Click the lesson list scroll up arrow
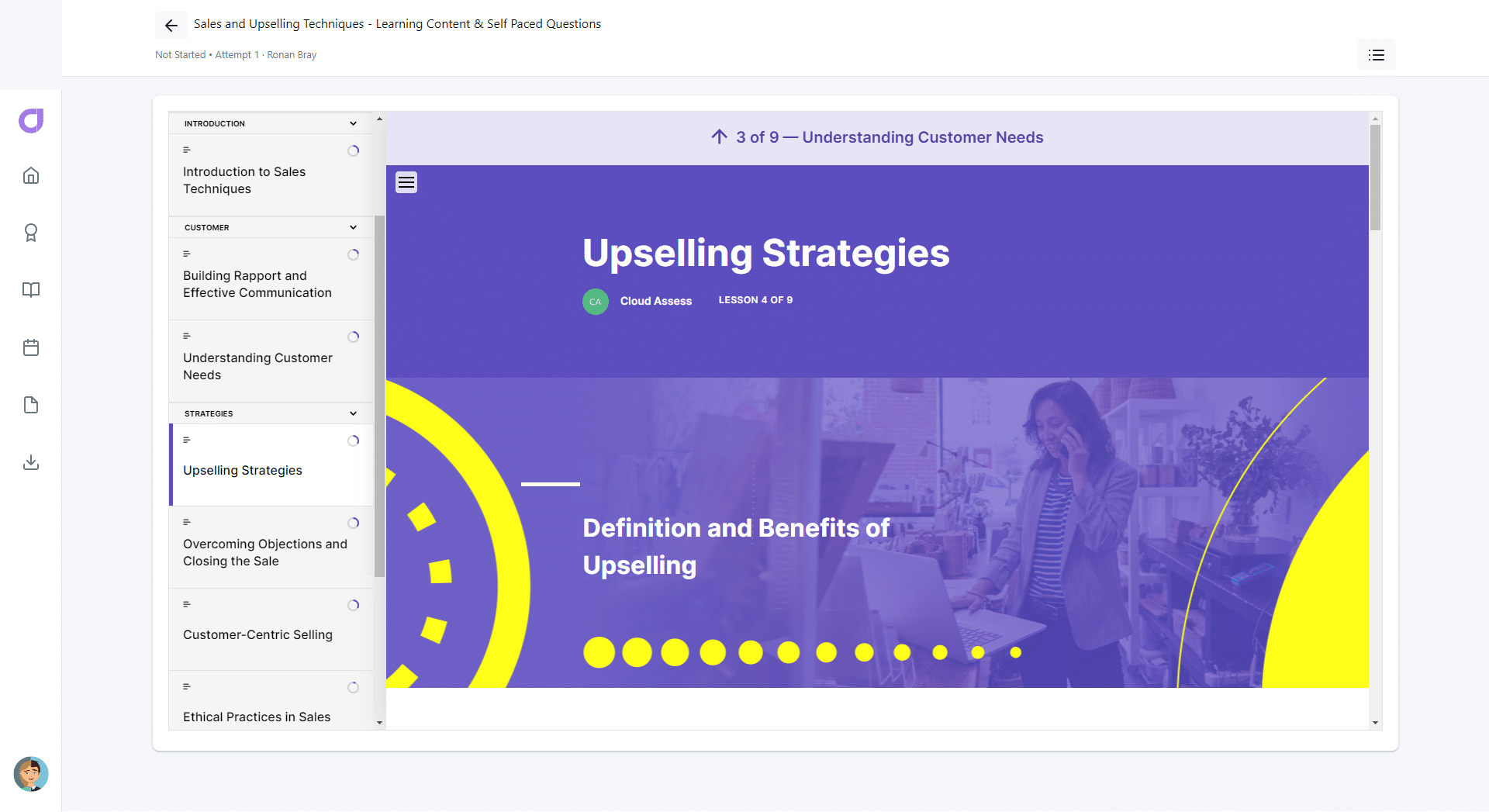Image resolution: width=1489 pixels, height=812 pixels. click(x=379, y=119)
